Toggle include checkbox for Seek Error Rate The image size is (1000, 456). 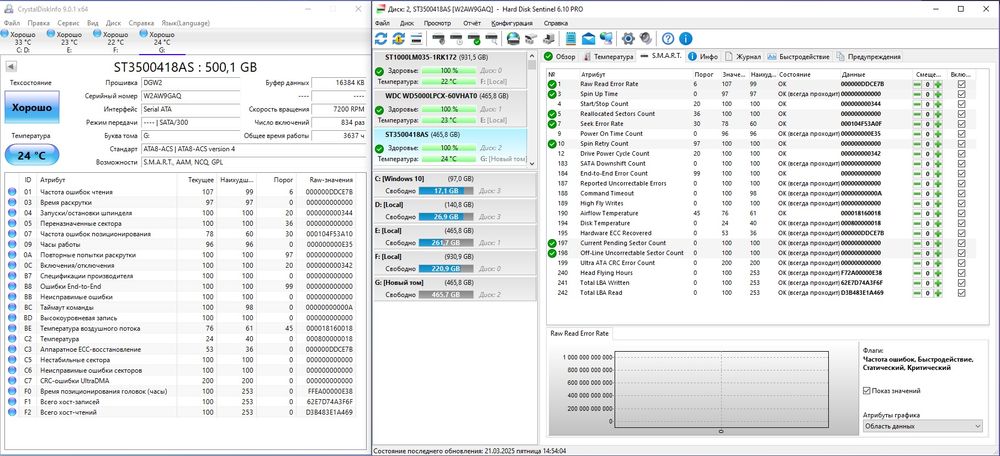pos(961,124)
